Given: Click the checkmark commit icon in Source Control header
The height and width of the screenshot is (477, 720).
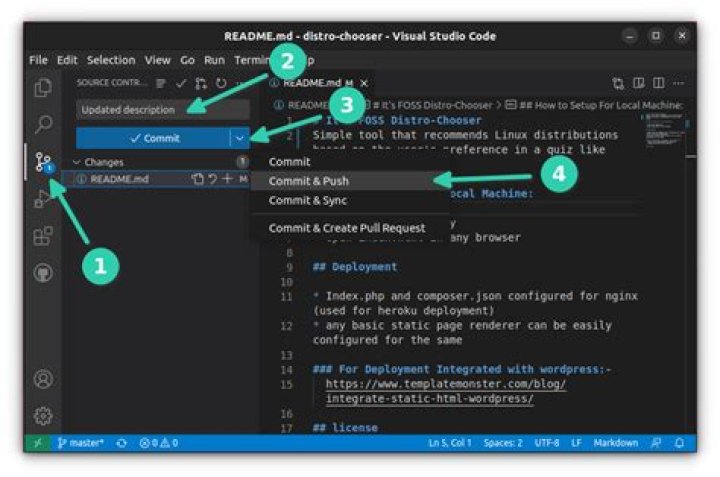Looking at the screenshot, I should pyautogui.click(x=181, y=83).
